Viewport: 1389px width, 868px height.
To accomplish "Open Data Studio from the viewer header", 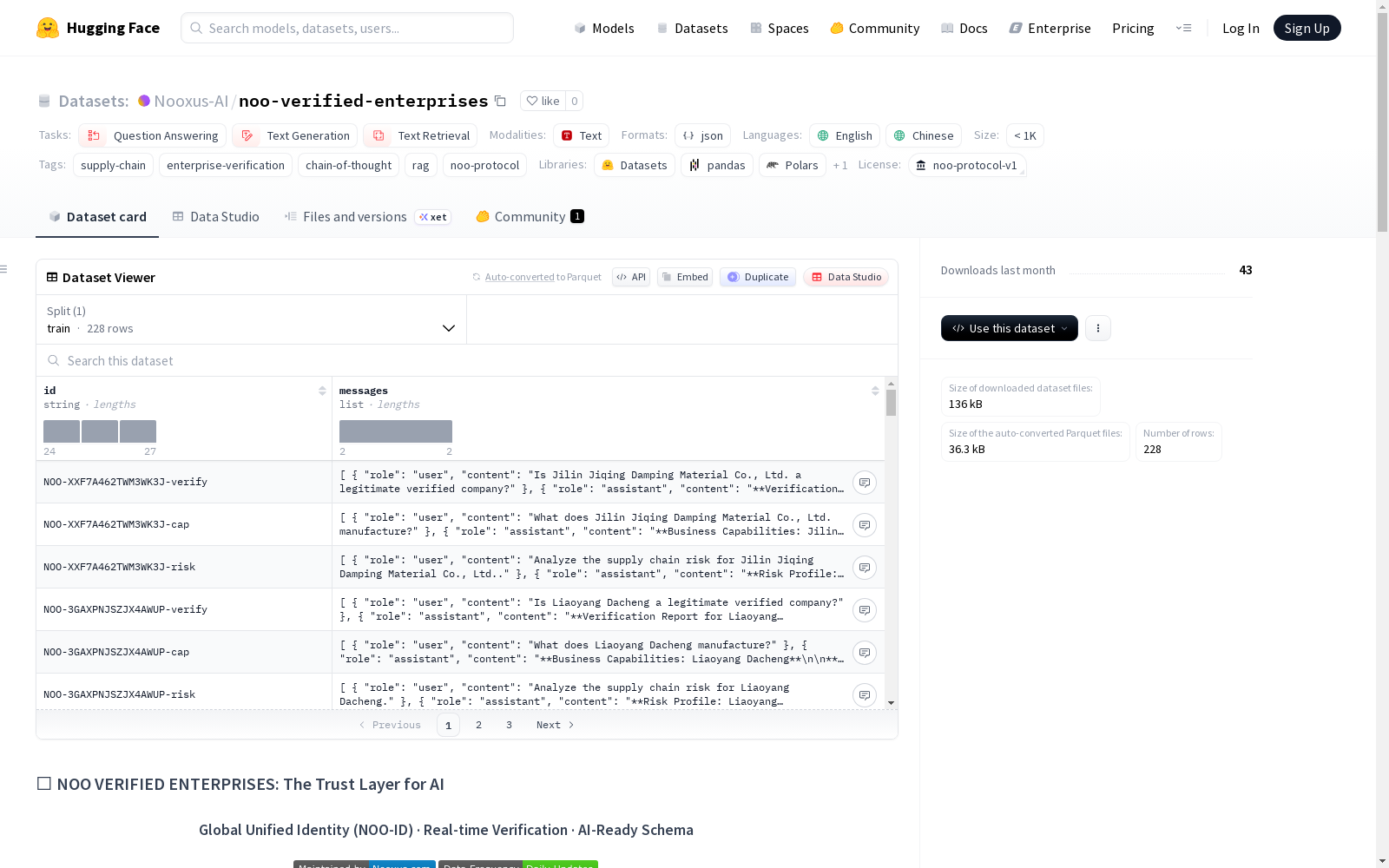I will click(846, 277).
